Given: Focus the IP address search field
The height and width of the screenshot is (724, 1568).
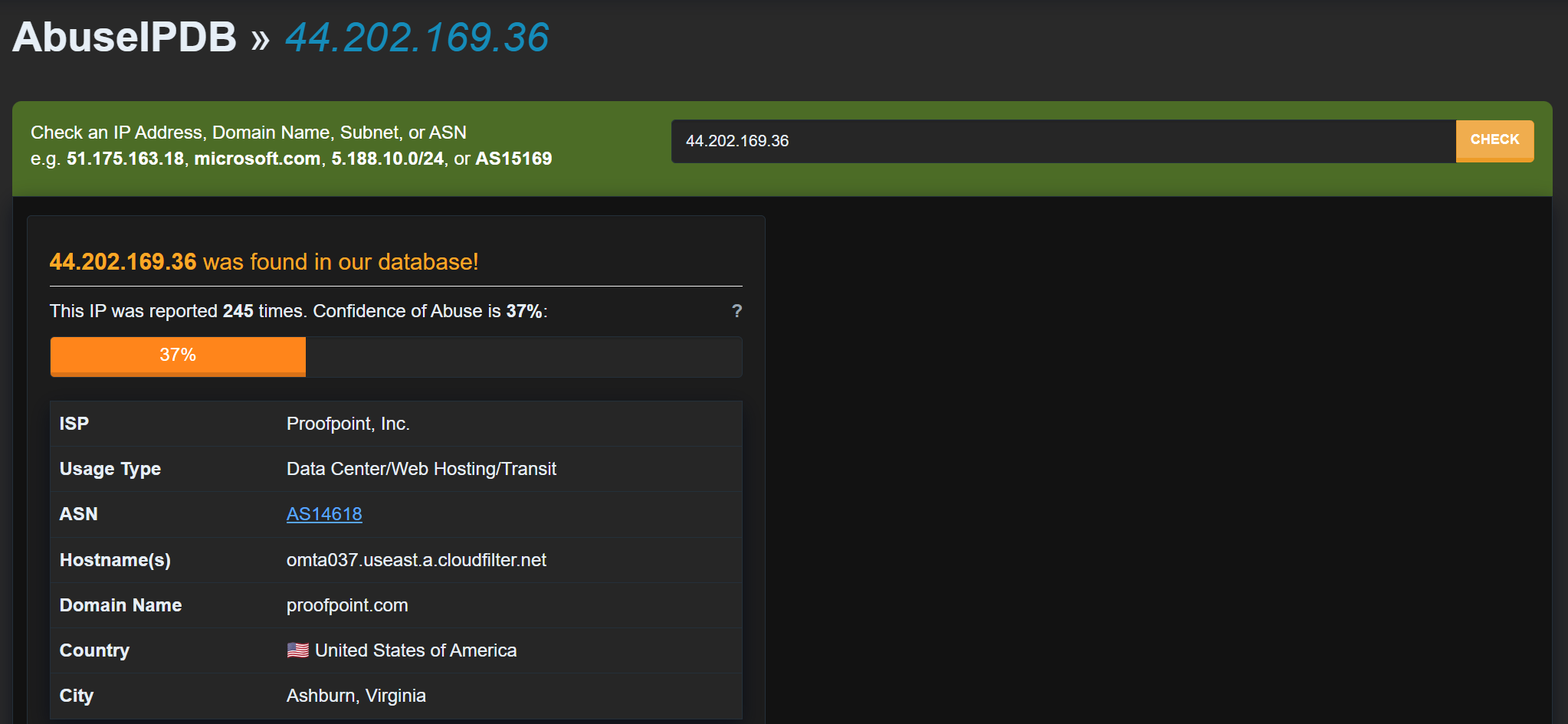Looking at the screenshot, I should [x=1062, y=141].
